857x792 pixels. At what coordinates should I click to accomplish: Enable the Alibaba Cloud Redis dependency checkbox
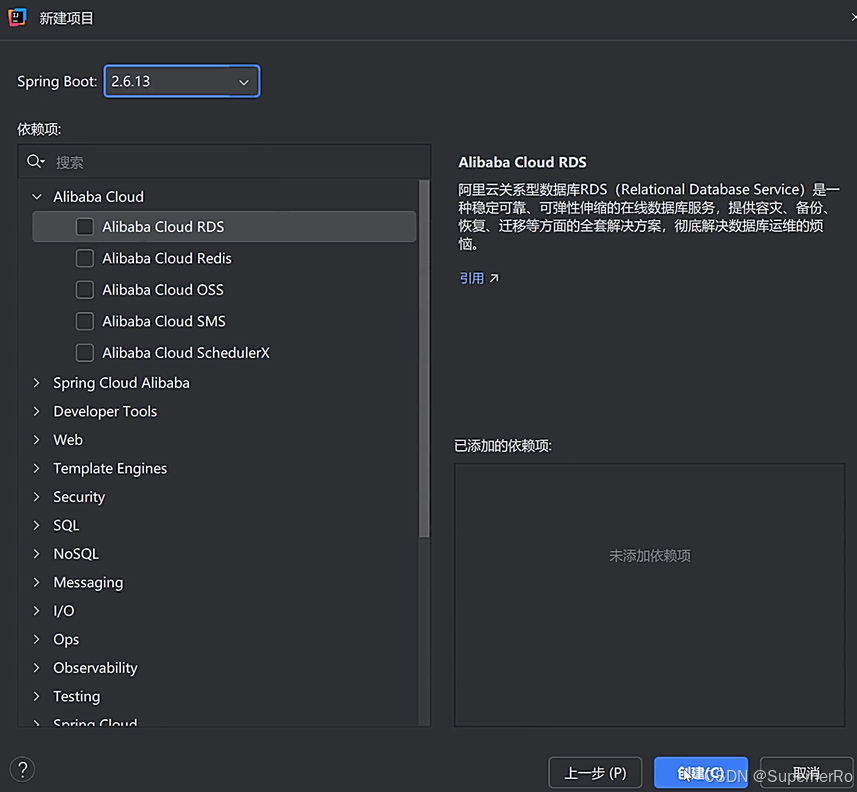pyautogui.click(x=85, y=258)
